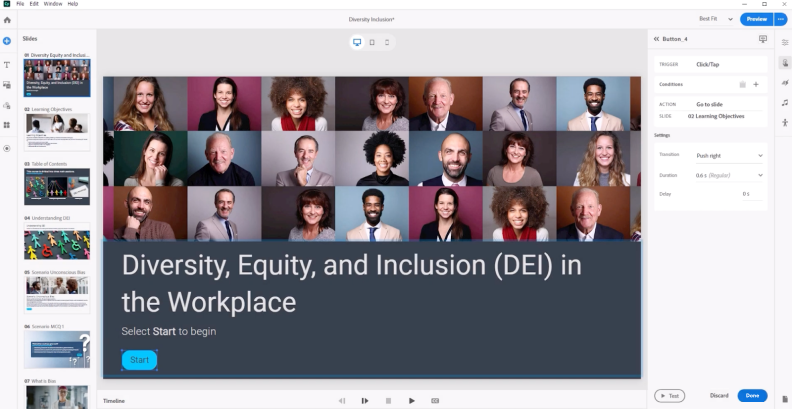Image resolution: width=792 pixels, height=409 pixels.
Task: Click the blue Done button
Action: [x=752, y=396]
